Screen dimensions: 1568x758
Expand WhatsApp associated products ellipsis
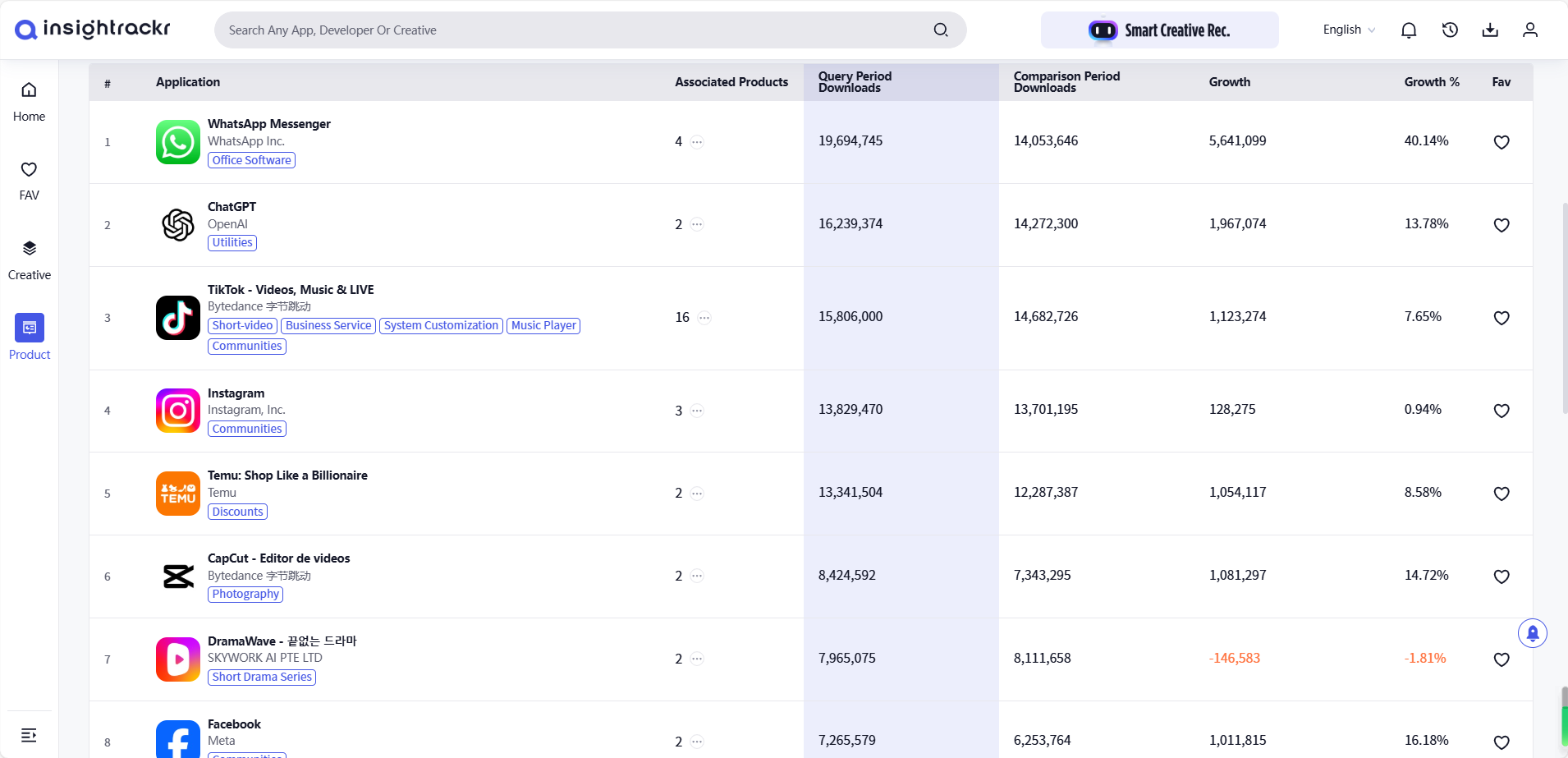pos(697,141)
